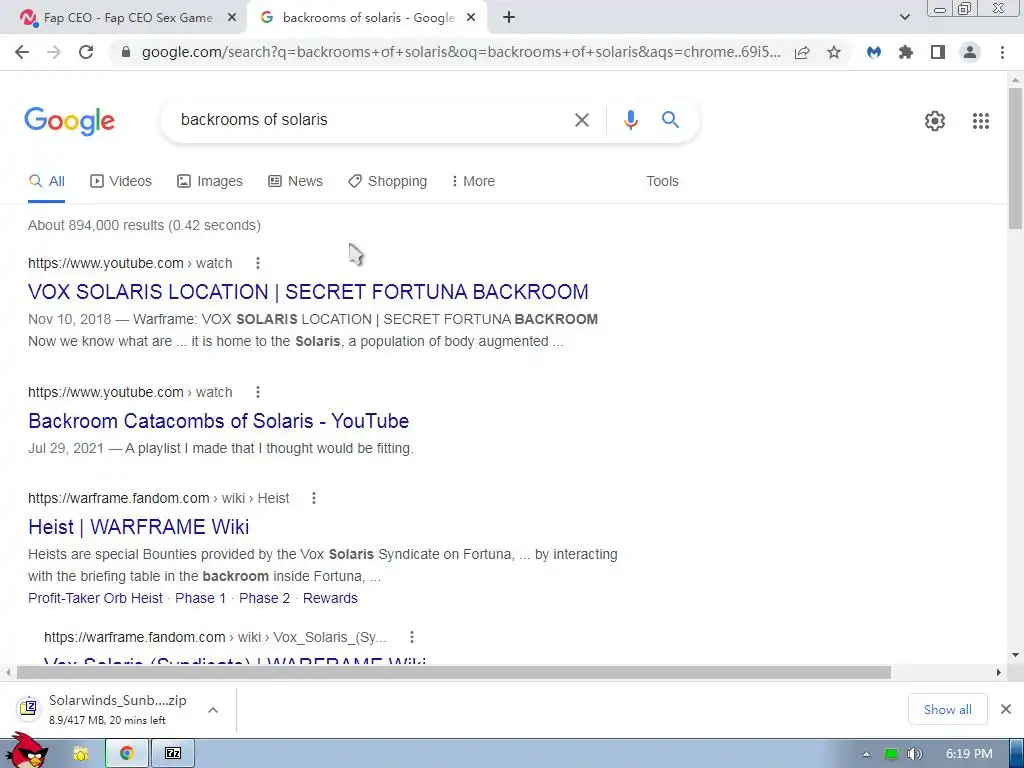Open the site lock security info

[x=126, y=52]
